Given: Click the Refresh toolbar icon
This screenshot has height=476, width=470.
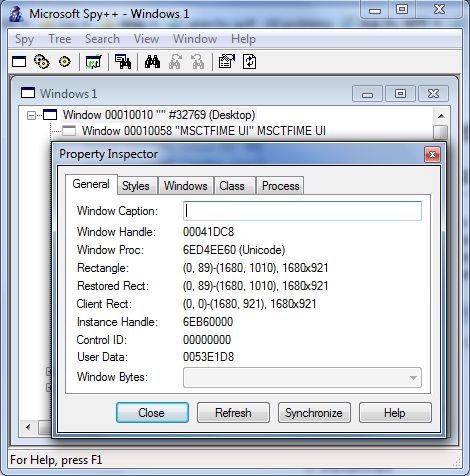Looking at the screenshot, I should pos(250,62).
